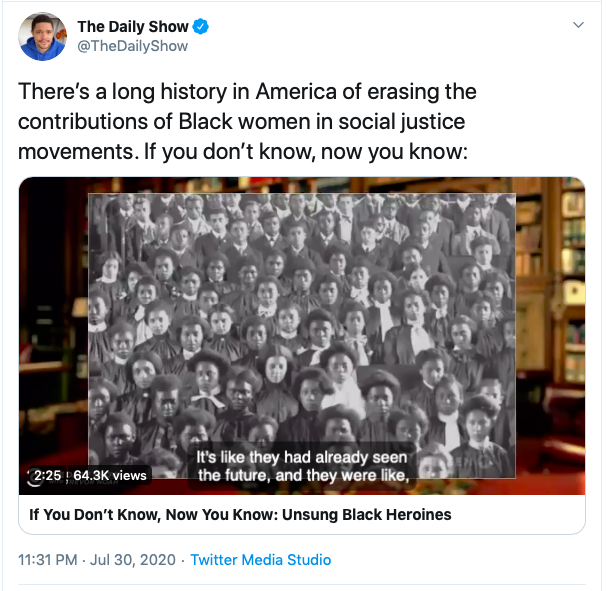Open The Daily Show display name
The image size is (607, 591).
[133, 26]
